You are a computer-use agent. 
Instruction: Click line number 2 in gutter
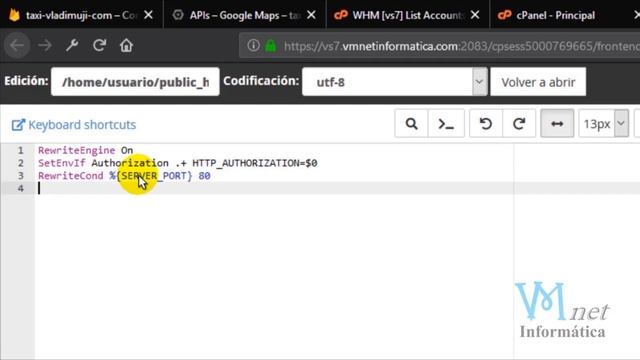click(20, 163)
